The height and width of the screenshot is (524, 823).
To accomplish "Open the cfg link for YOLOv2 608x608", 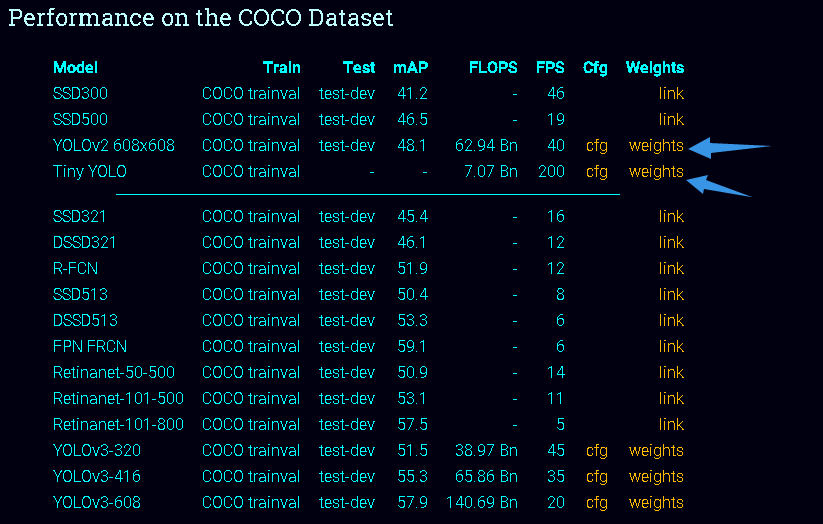I will [597, 146].
